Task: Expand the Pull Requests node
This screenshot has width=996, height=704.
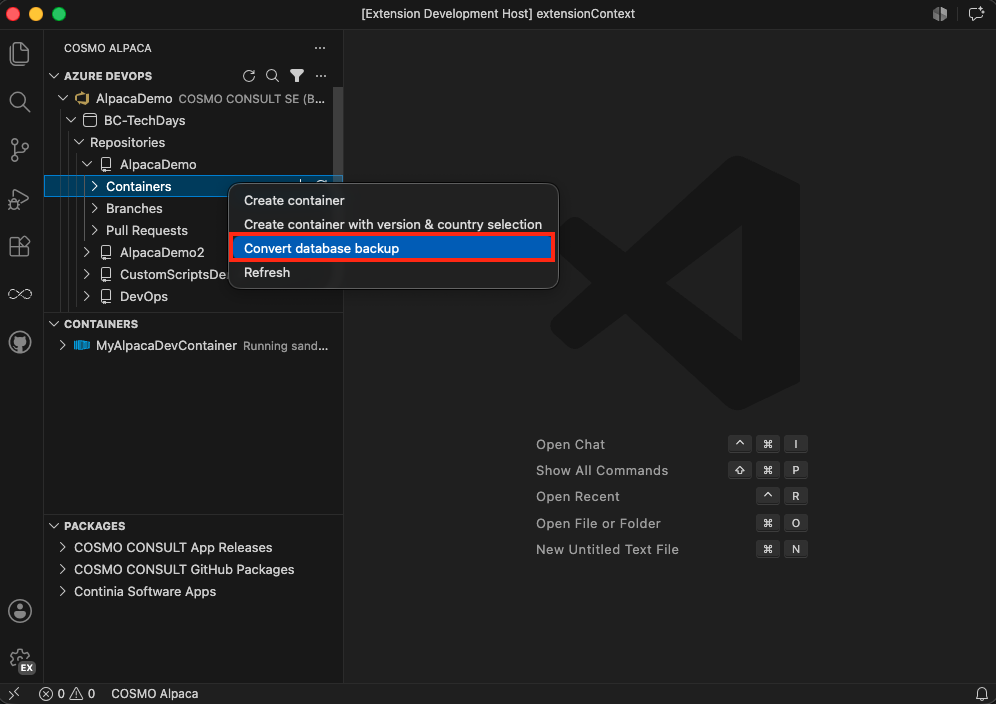Action: (x=95, y=229)
